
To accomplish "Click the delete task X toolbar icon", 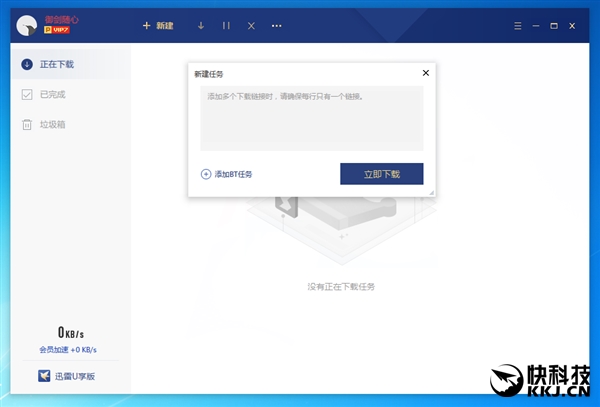I will point(251,26).
